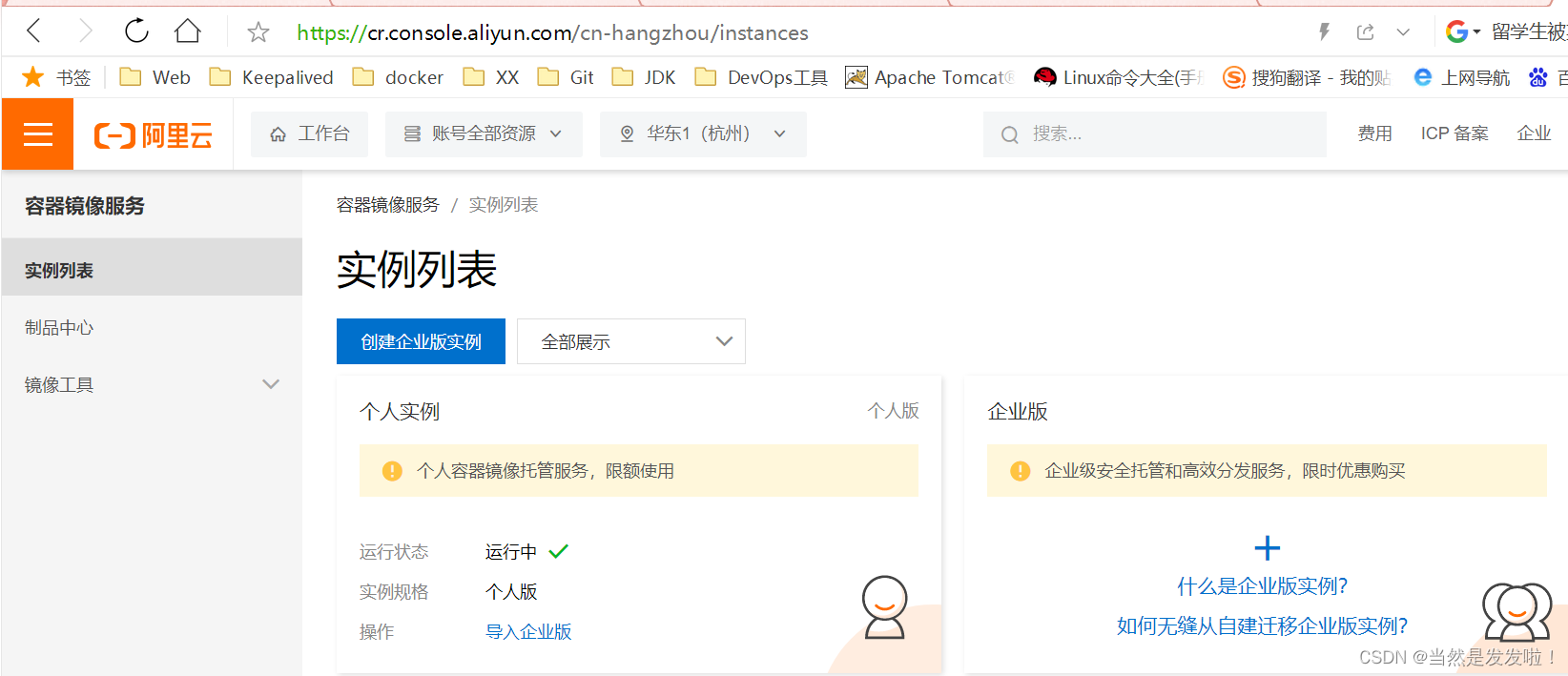The image size is (1568, 676).
Task: Reload the page with the refresh icon
Action: (x=137, y=31)
